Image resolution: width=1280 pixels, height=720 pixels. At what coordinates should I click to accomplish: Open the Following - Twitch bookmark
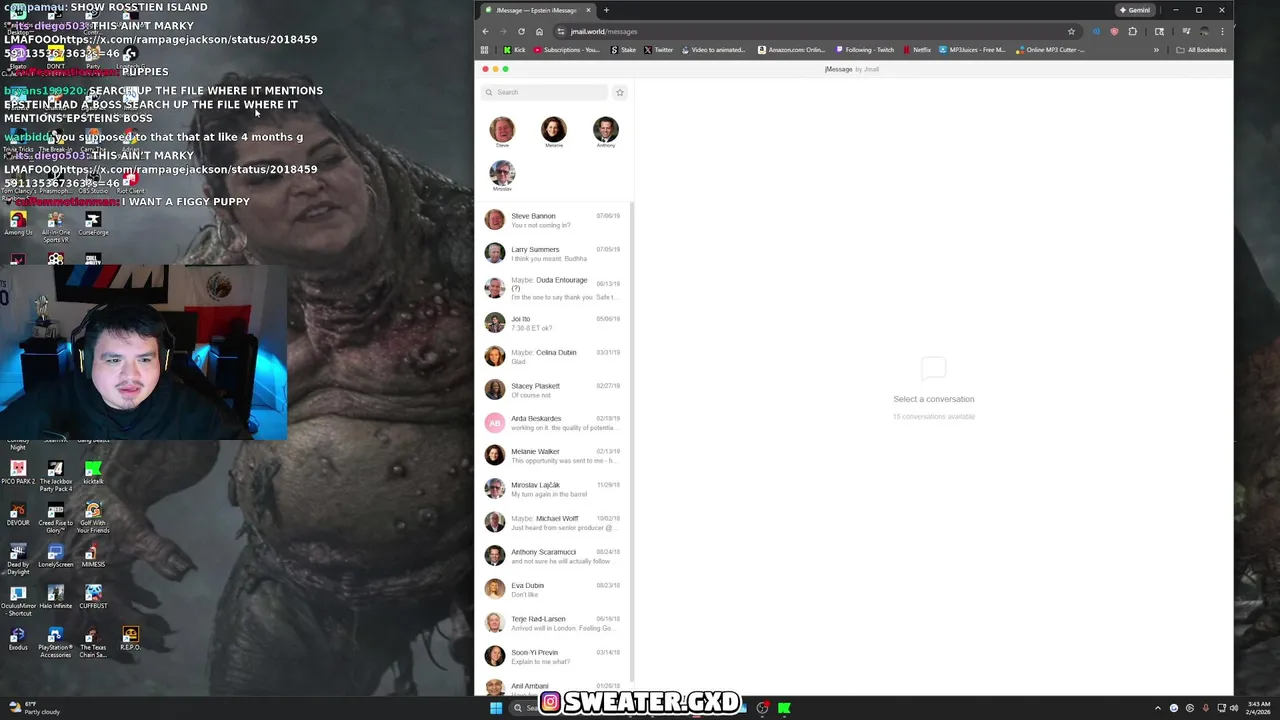865,50
